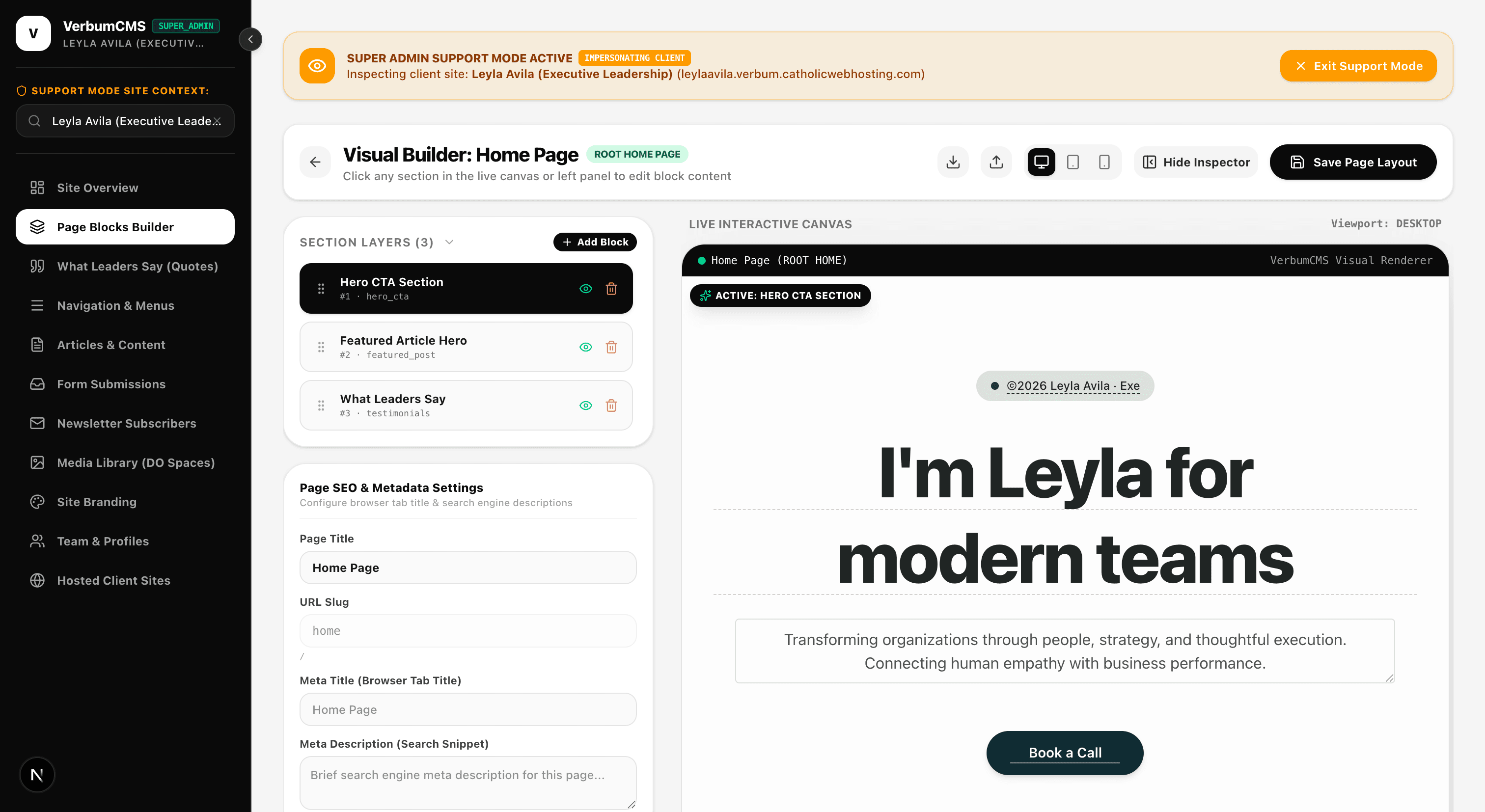Click the Add Block button
Screen dimensions: 1485x812
[x=595, y=242]
